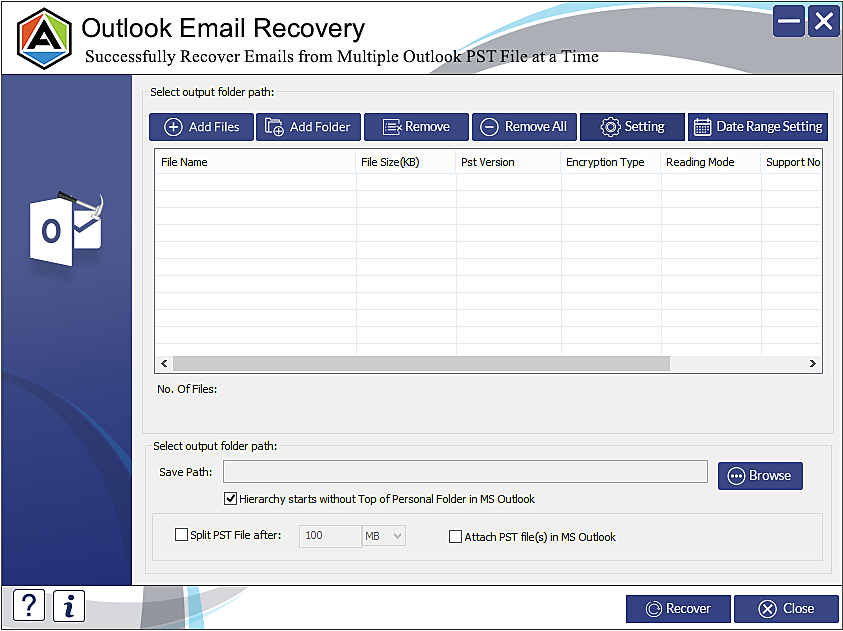This screenshot has height=631, width=843.
Task: Click the info icon at bottom left
Action: tap(68, 605)
